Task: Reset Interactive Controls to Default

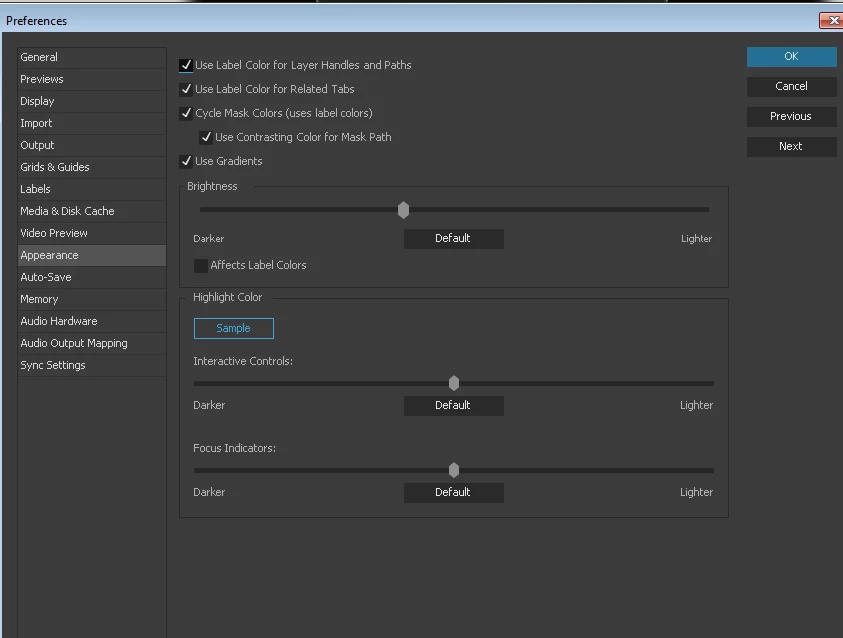Action: tap(454, 406)
